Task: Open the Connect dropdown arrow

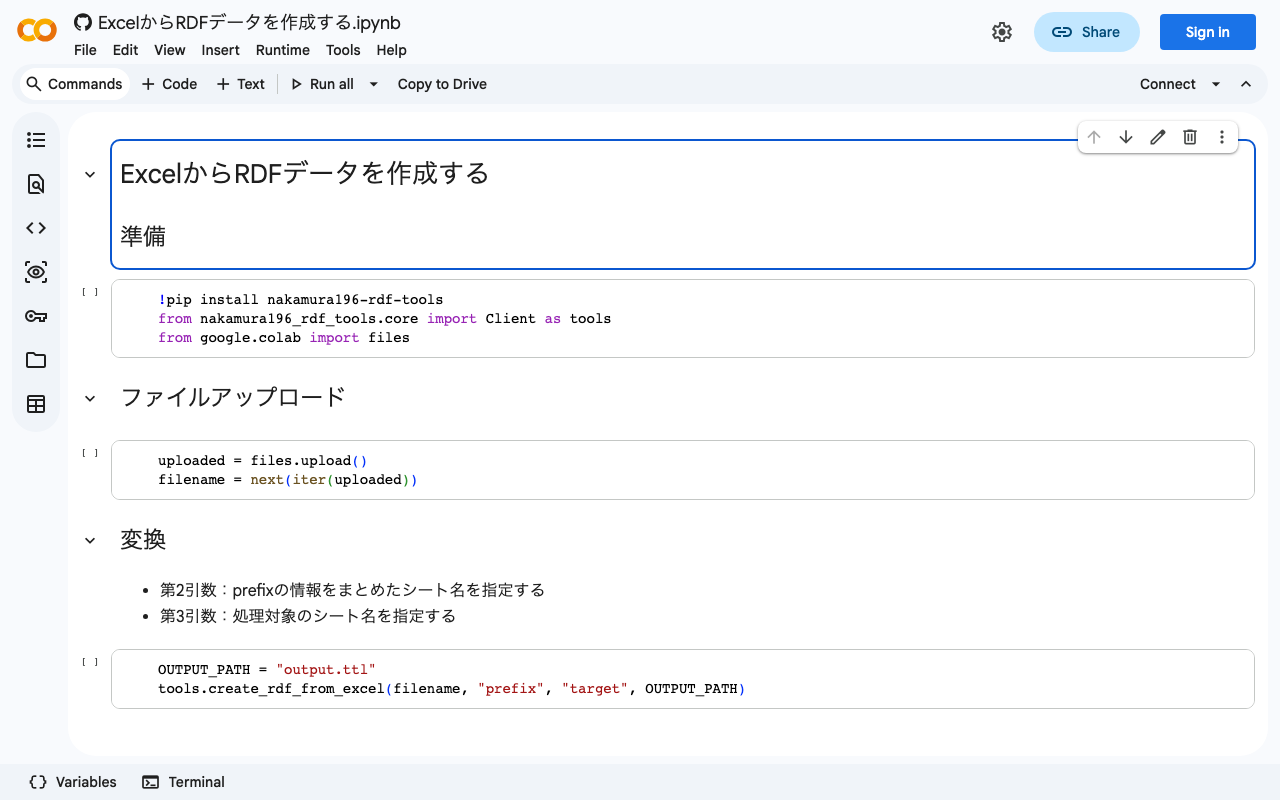Action: pos(1215,84)
